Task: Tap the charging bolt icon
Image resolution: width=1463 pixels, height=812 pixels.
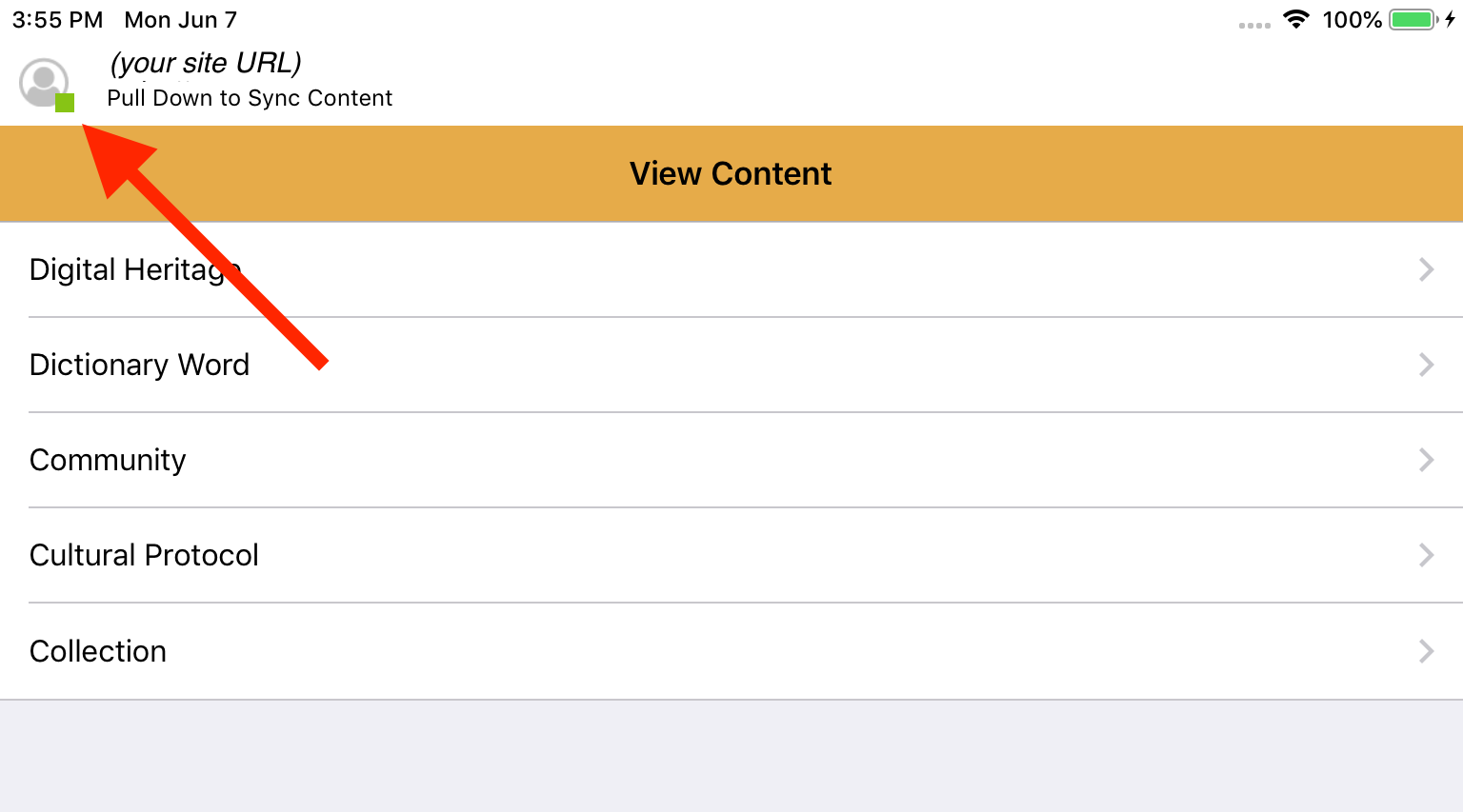Action: 1450,19
